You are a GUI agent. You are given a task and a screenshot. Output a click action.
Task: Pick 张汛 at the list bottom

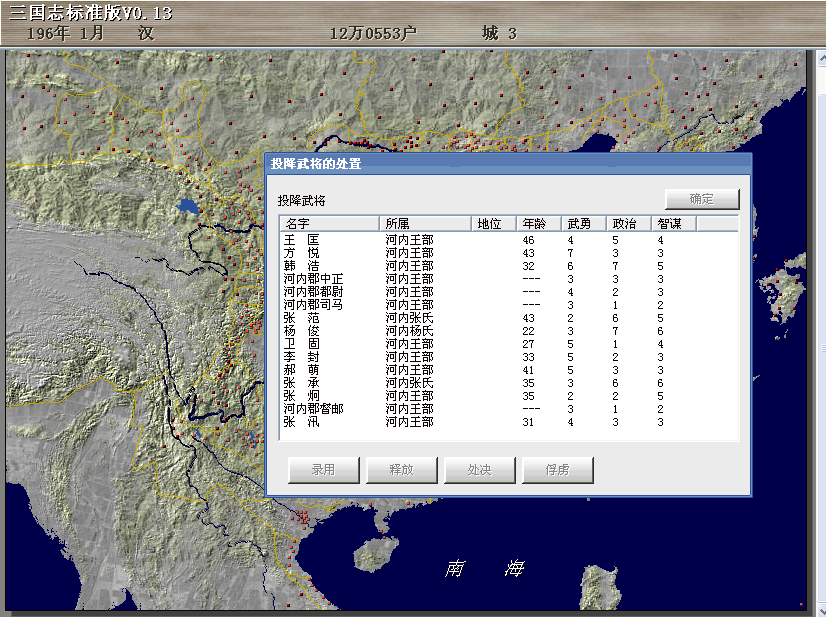click(301, 422)
